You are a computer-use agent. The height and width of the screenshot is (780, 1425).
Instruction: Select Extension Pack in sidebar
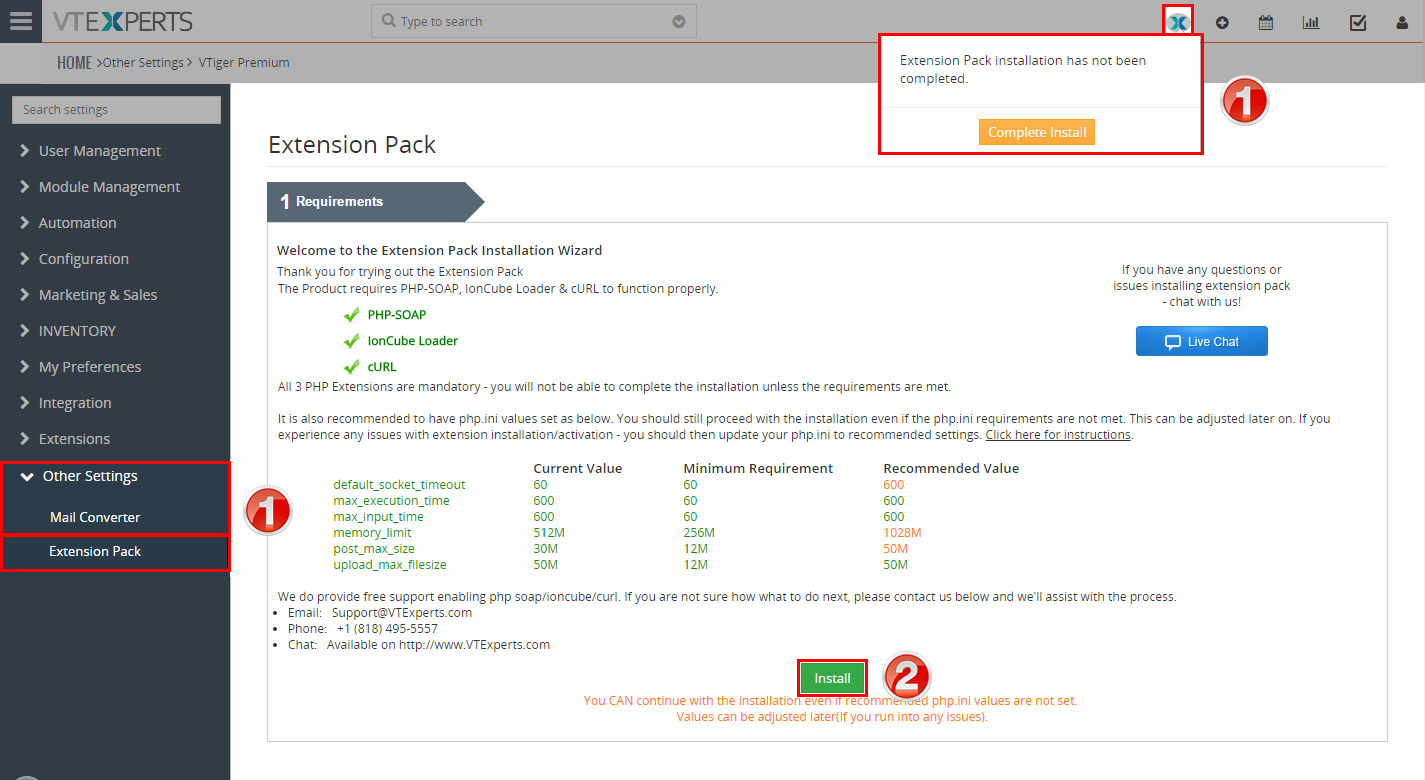tap(95, 551)
